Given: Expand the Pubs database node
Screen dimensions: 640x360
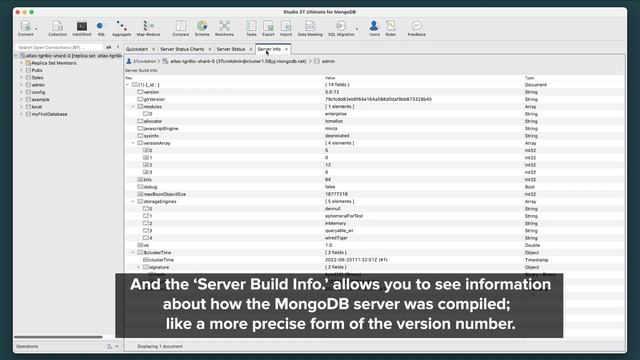Looking at the screenshot, I should click(21, 70).
